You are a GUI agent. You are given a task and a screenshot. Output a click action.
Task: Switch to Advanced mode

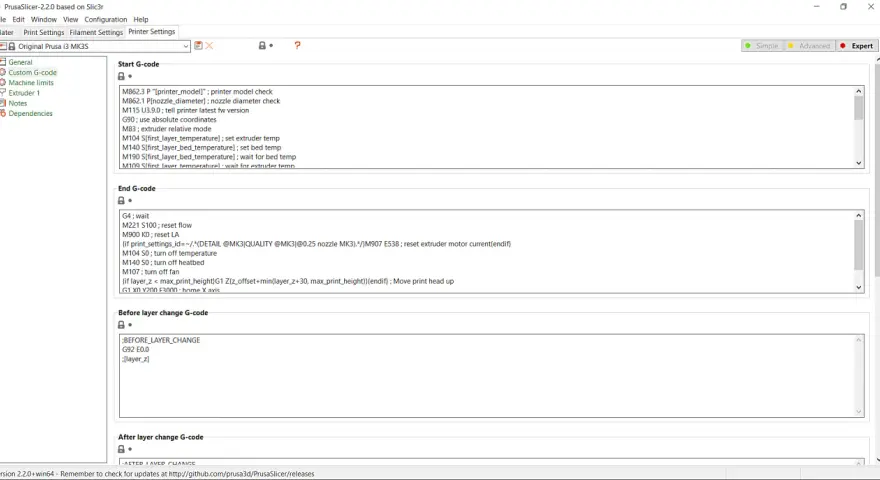coord(810,46)
